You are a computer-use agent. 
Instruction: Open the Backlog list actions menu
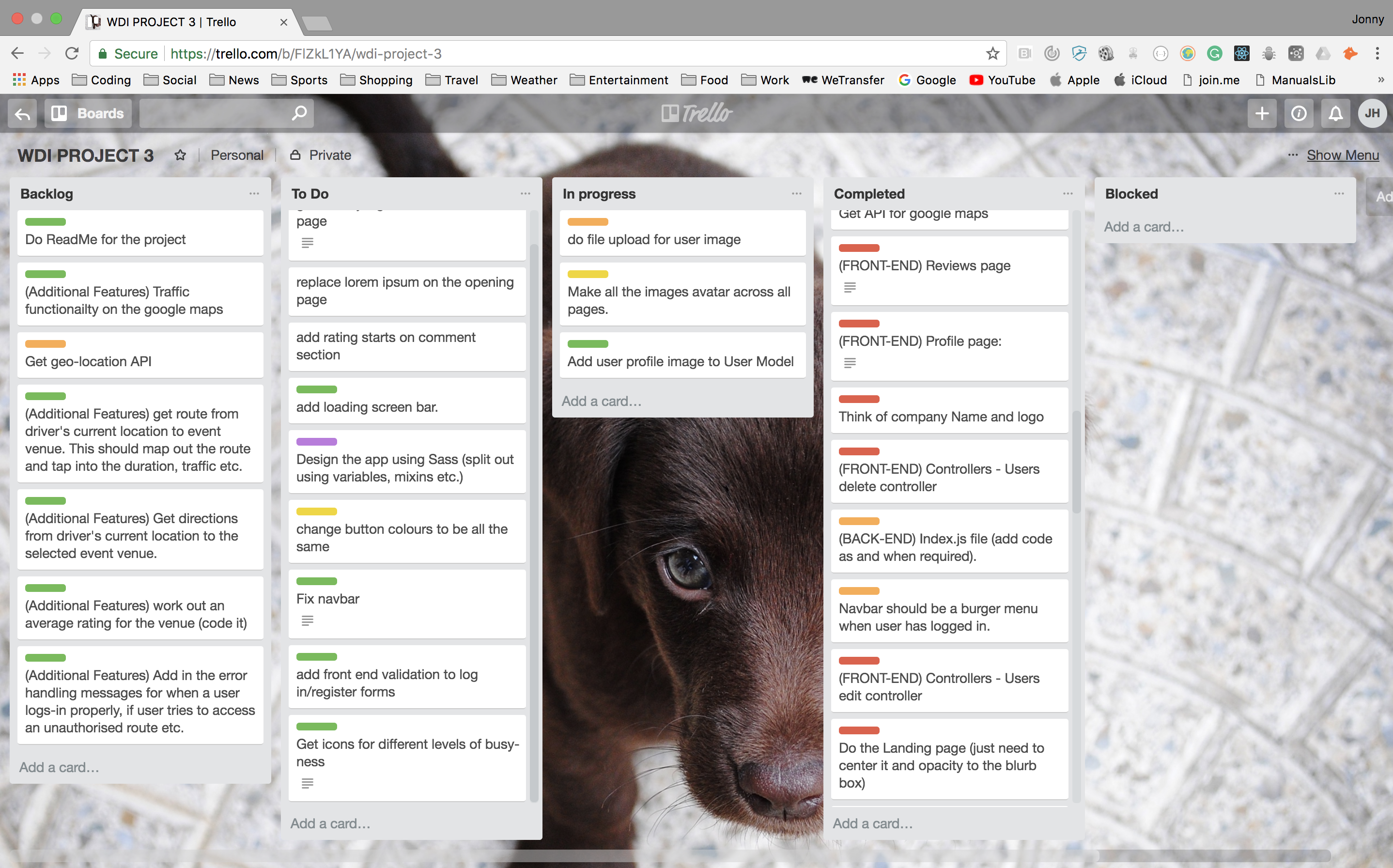[x=254, y=194]
